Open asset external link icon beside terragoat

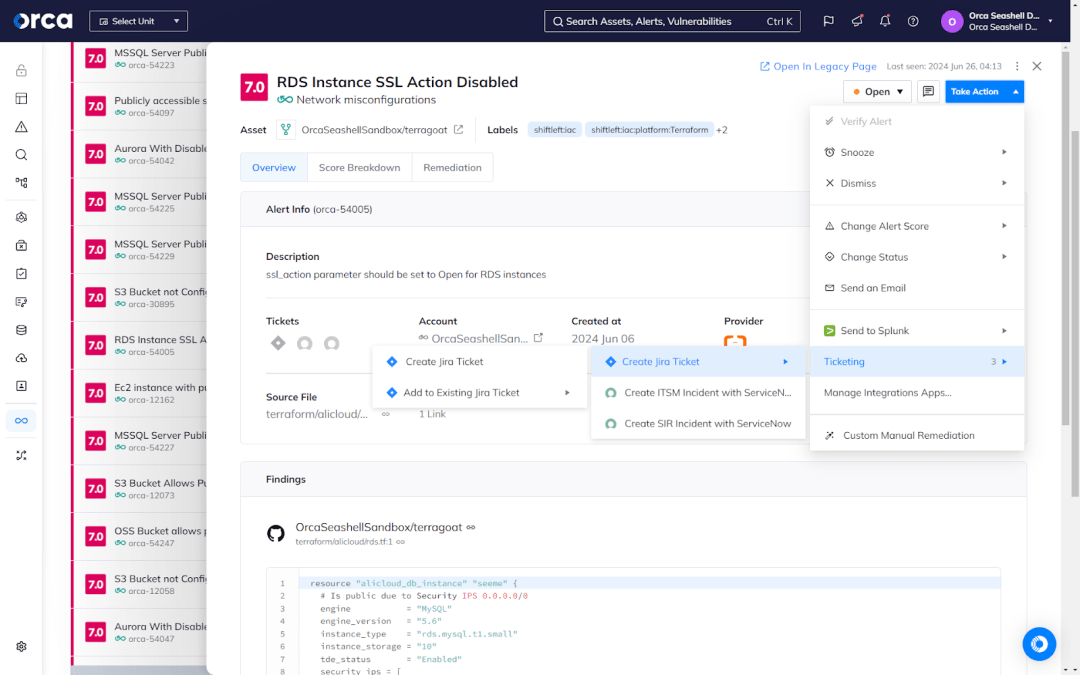coord(459,129)
